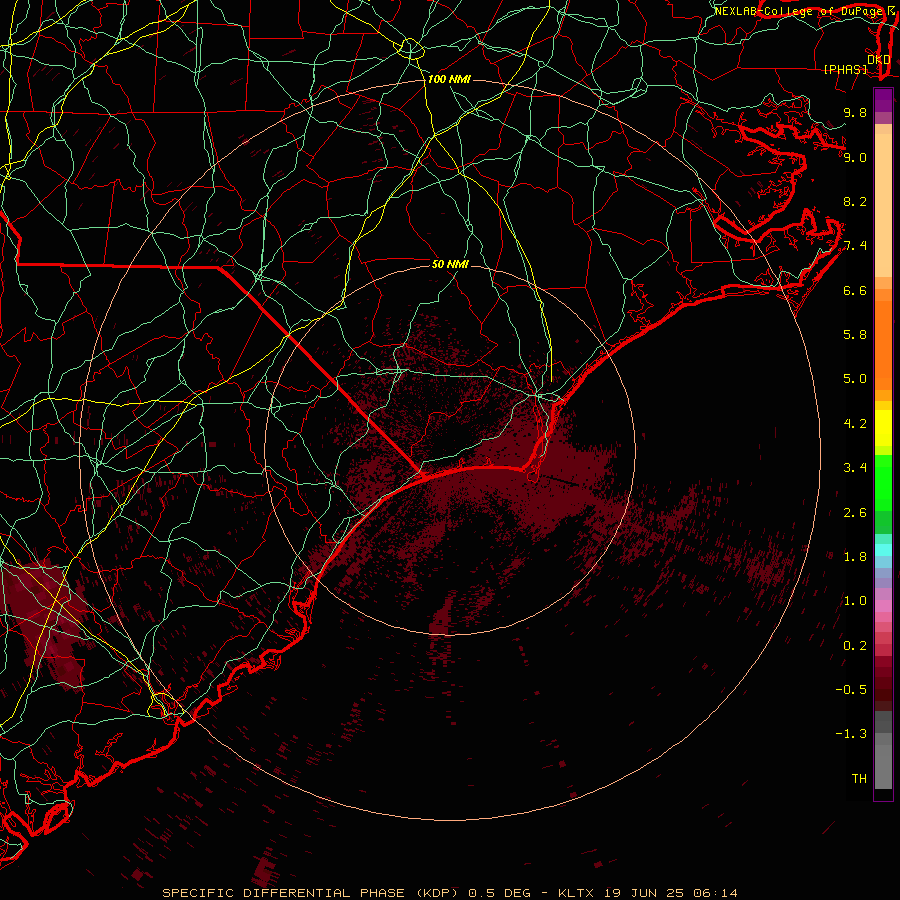Screen dimensions: 900x900
Task: Click the TH threshold label
Action: coord(859,779)
